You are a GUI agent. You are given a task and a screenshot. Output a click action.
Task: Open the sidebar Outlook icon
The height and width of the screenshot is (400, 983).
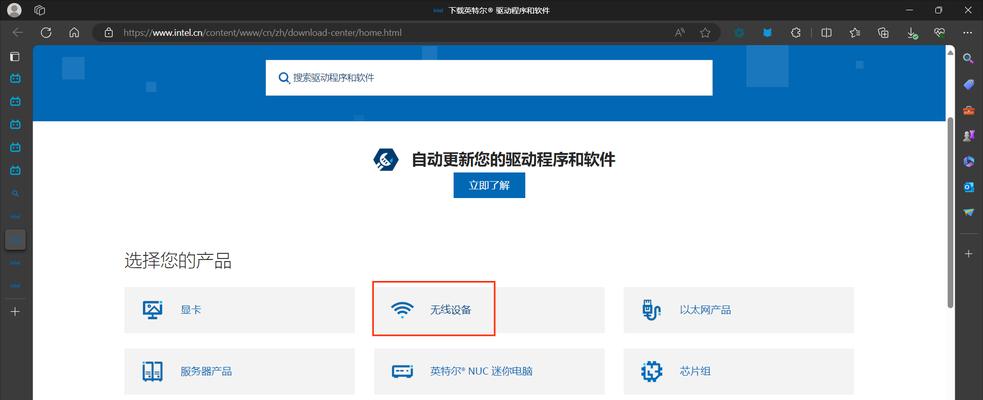(968, 187)
